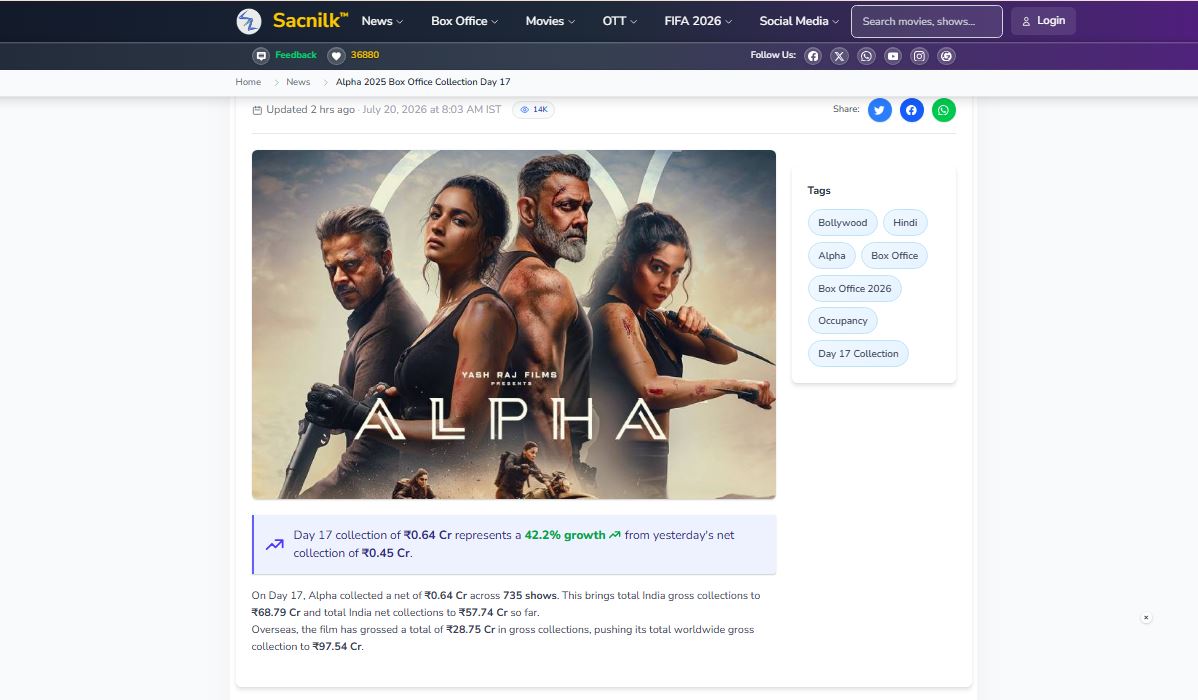
Task: Click the '36880' likes count
Action: pyautogui.click(x=365, y=55)
